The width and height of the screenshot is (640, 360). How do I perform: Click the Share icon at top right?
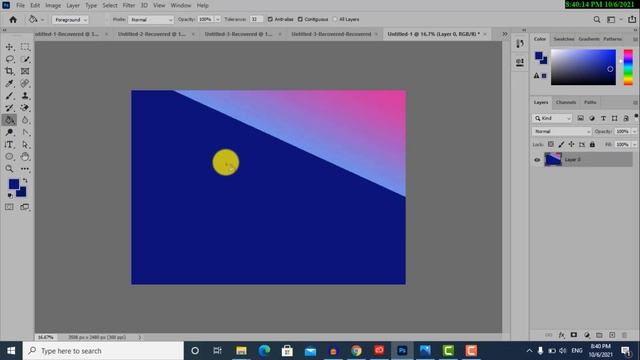coord(632,20)
